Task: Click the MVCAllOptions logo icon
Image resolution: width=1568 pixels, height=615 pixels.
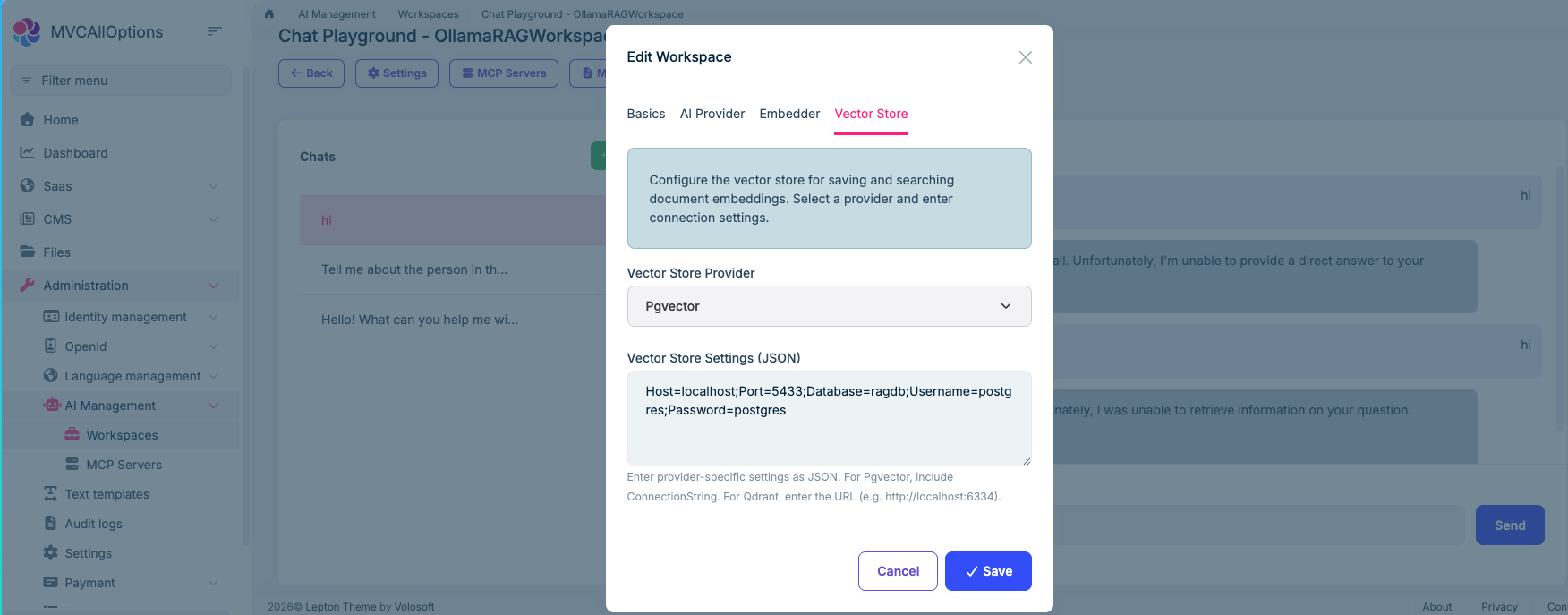Action: click(x=27, y=32)
